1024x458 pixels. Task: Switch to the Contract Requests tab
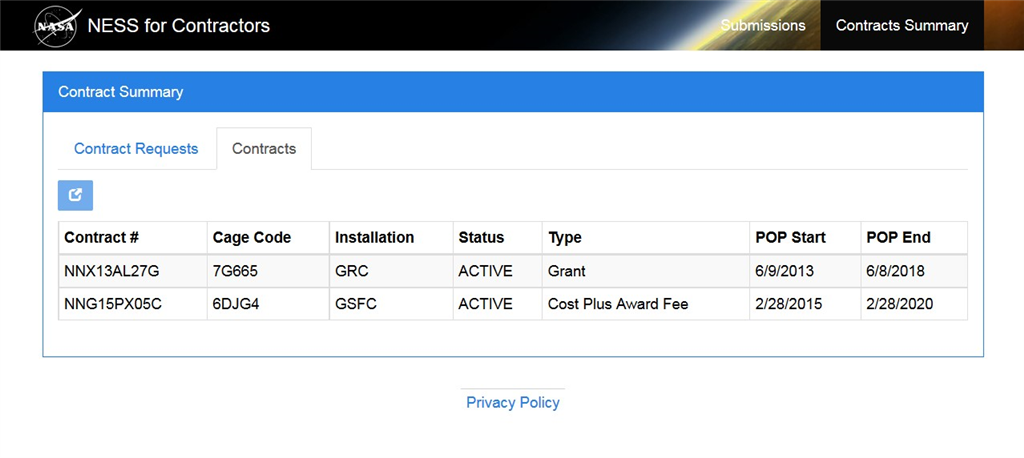pyautogui.click(x=136, y=149)
